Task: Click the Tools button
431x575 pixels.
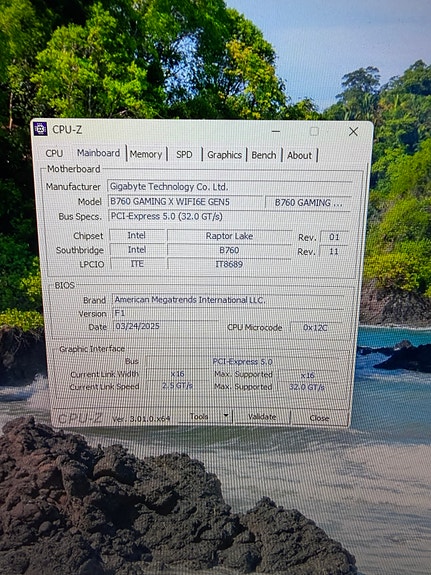Action: click(x=199, y=417)
